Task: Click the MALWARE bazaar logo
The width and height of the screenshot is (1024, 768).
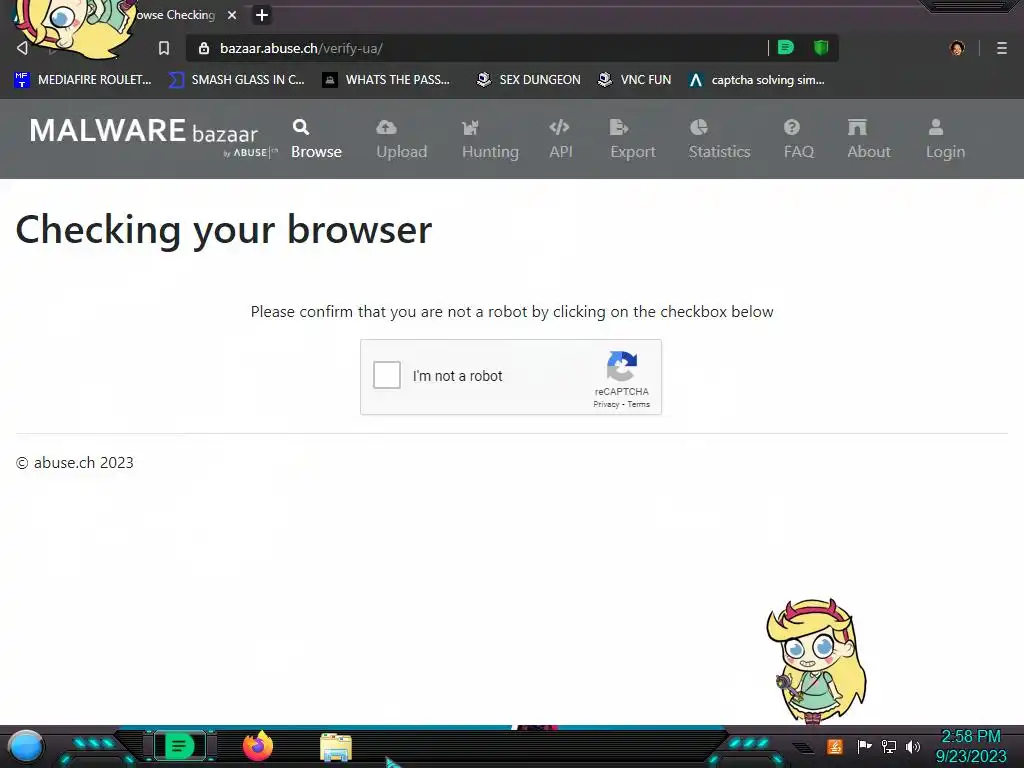Action: coord(152,136)
